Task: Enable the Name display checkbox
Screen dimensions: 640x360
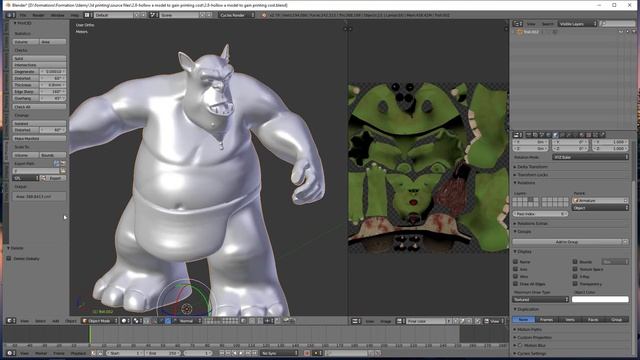Action: click(x=516, y=262)
